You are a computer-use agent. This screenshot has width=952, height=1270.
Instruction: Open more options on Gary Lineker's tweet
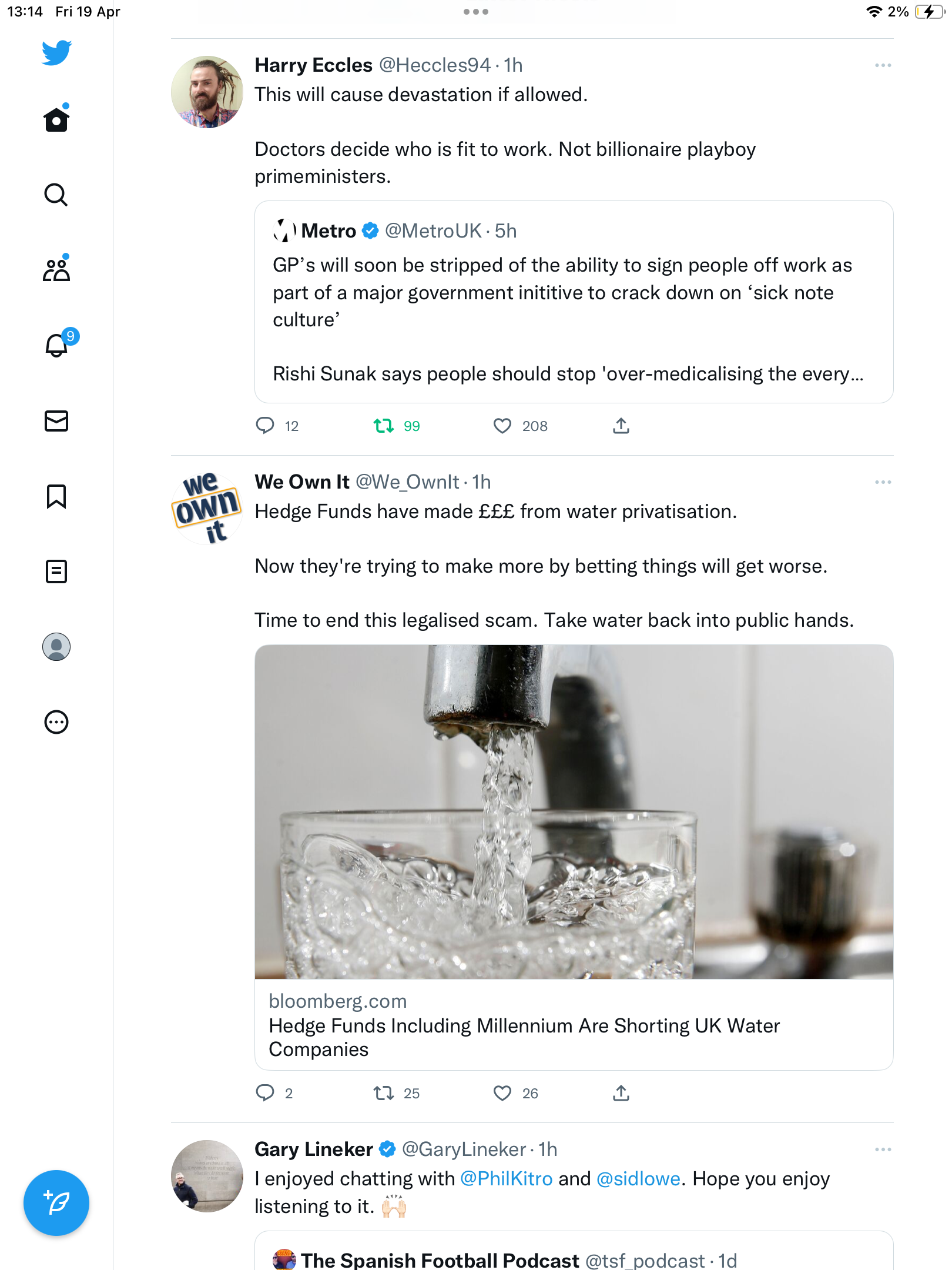(x=883, y=1149)
